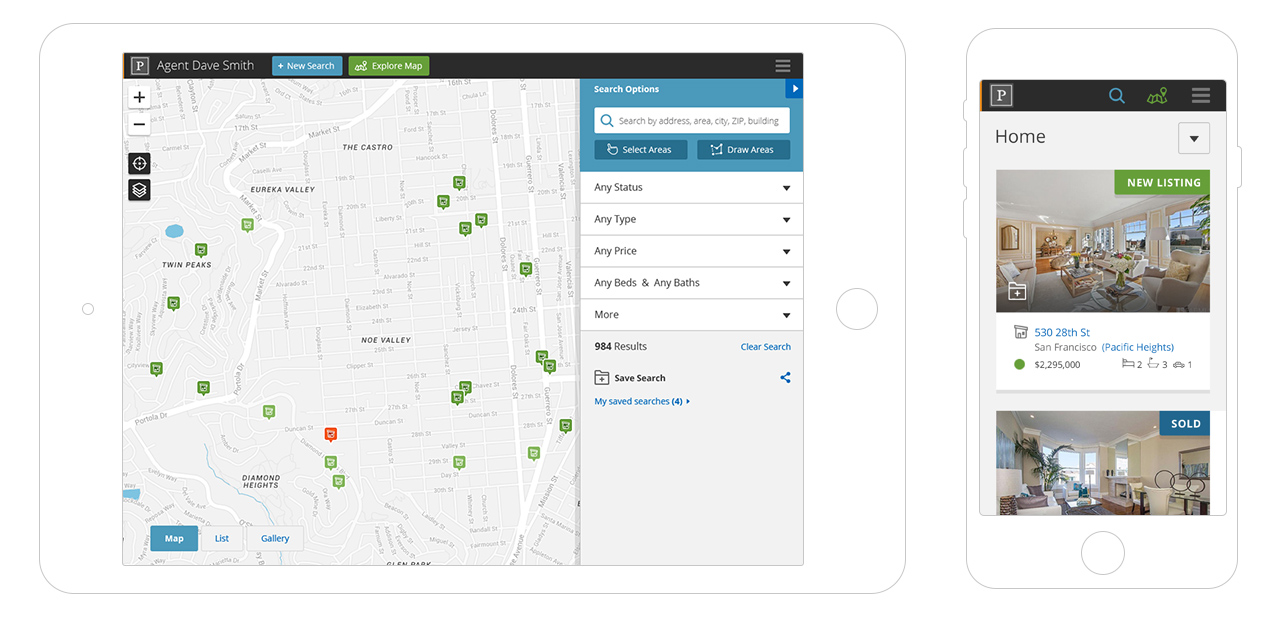This screenshot has width=1280, height=622.
Task: Open the Any Beds & Any Baths dropdown
Action: (691, 283)
